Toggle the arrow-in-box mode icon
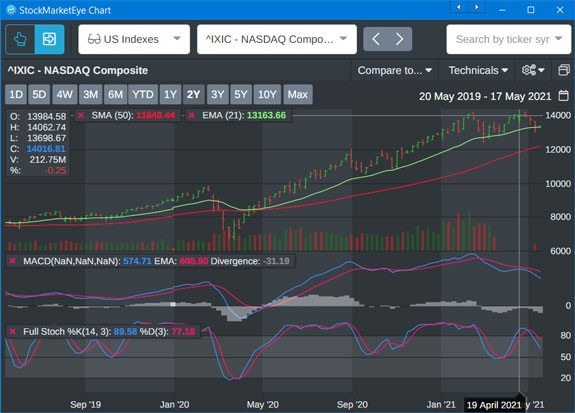Viewport: 575px width, 413px height. pyautogui.click(x=50, y=39)
